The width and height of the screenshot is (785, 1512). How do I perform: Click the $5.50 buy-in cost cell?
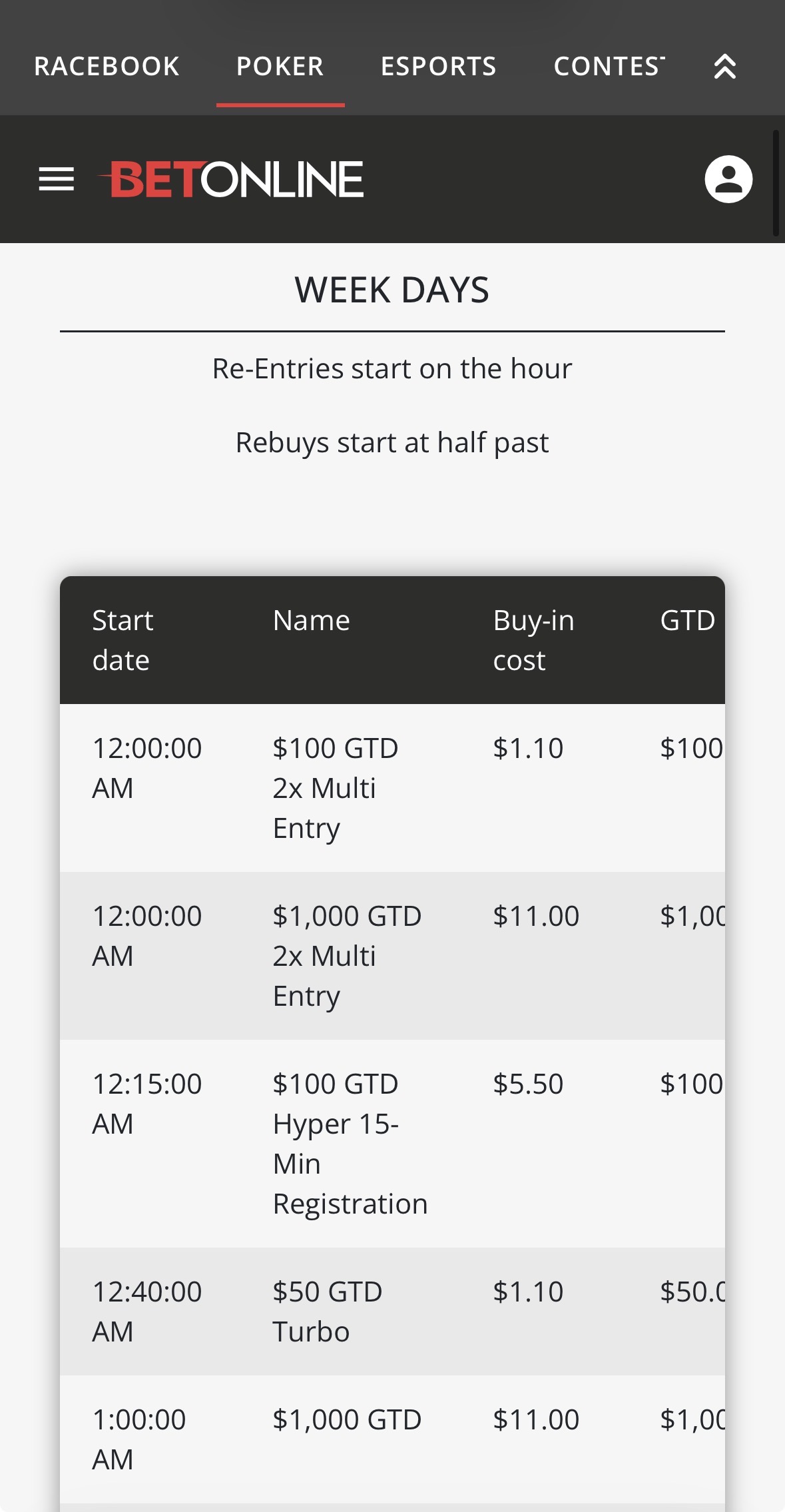(528, 1084)
